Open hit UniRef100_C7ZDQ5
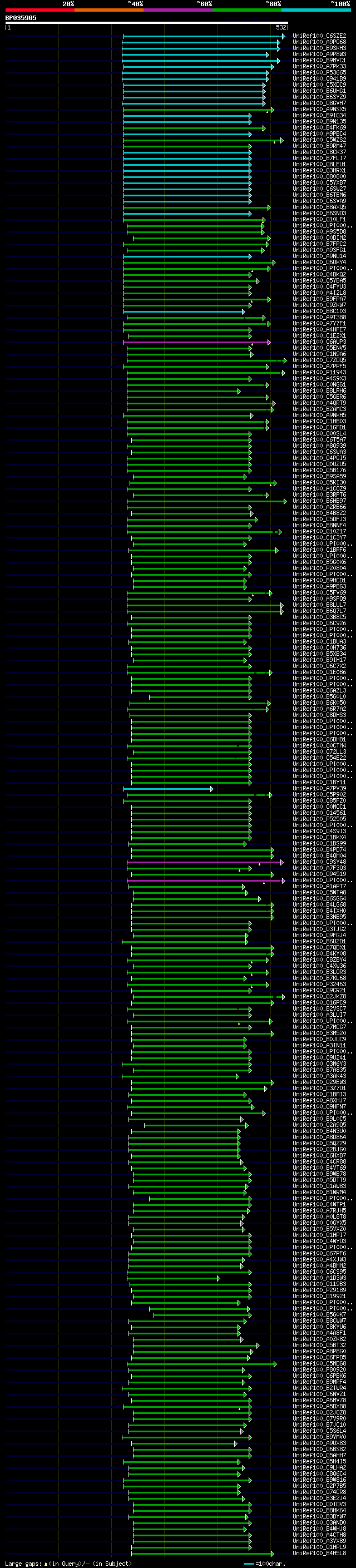The width and height of the screenshot is (356, 1568). click(x=319, y=360)
